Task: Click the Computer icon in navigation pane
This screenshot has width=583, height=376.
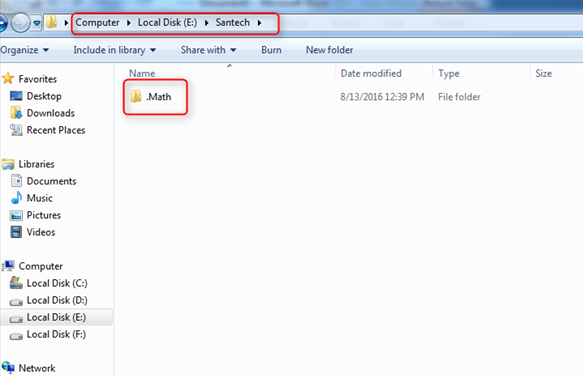Action: click(8, 266)
